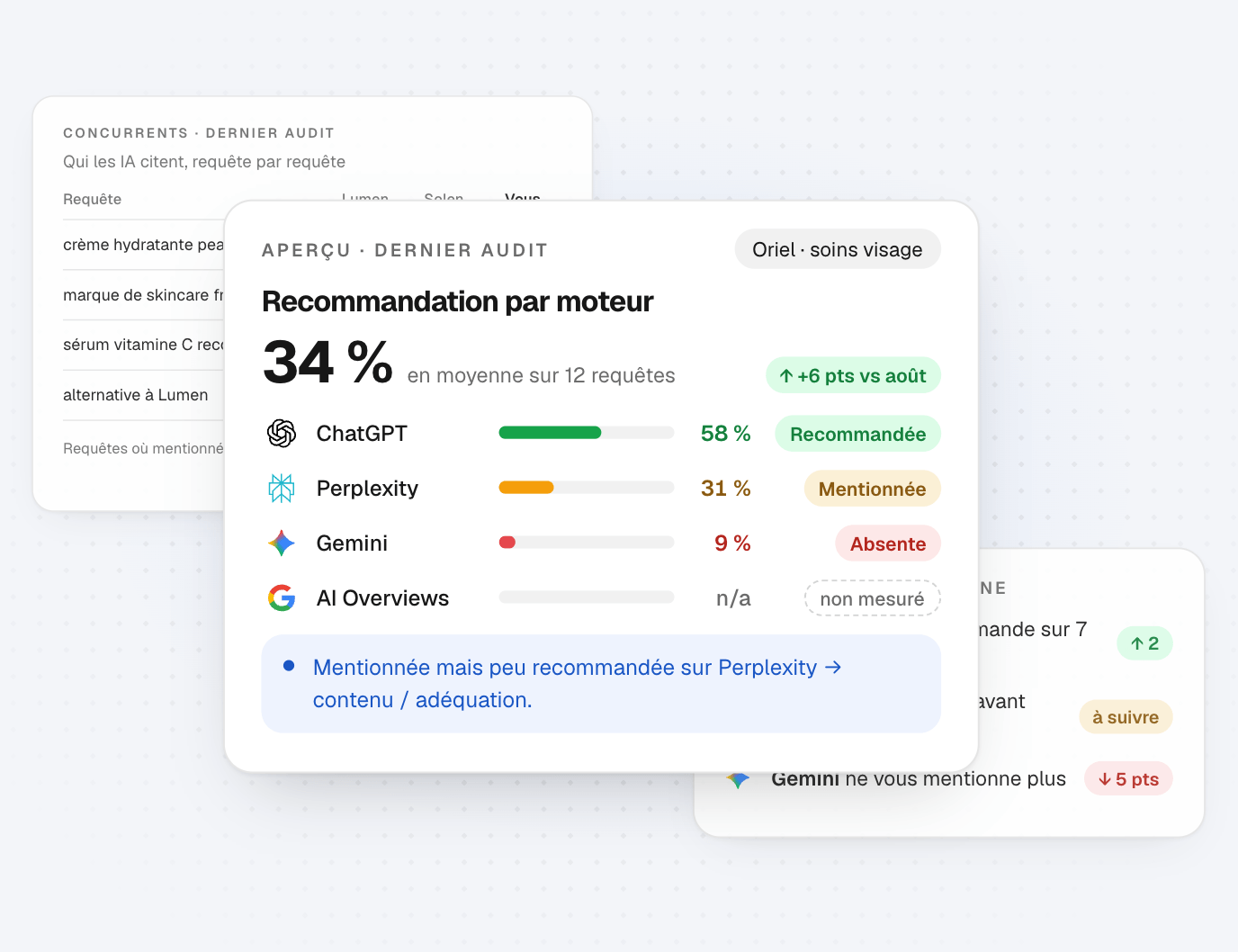
Task: Click 'Gemini ne vous mentionne plus' alert
Action: (x=919, y=779)
